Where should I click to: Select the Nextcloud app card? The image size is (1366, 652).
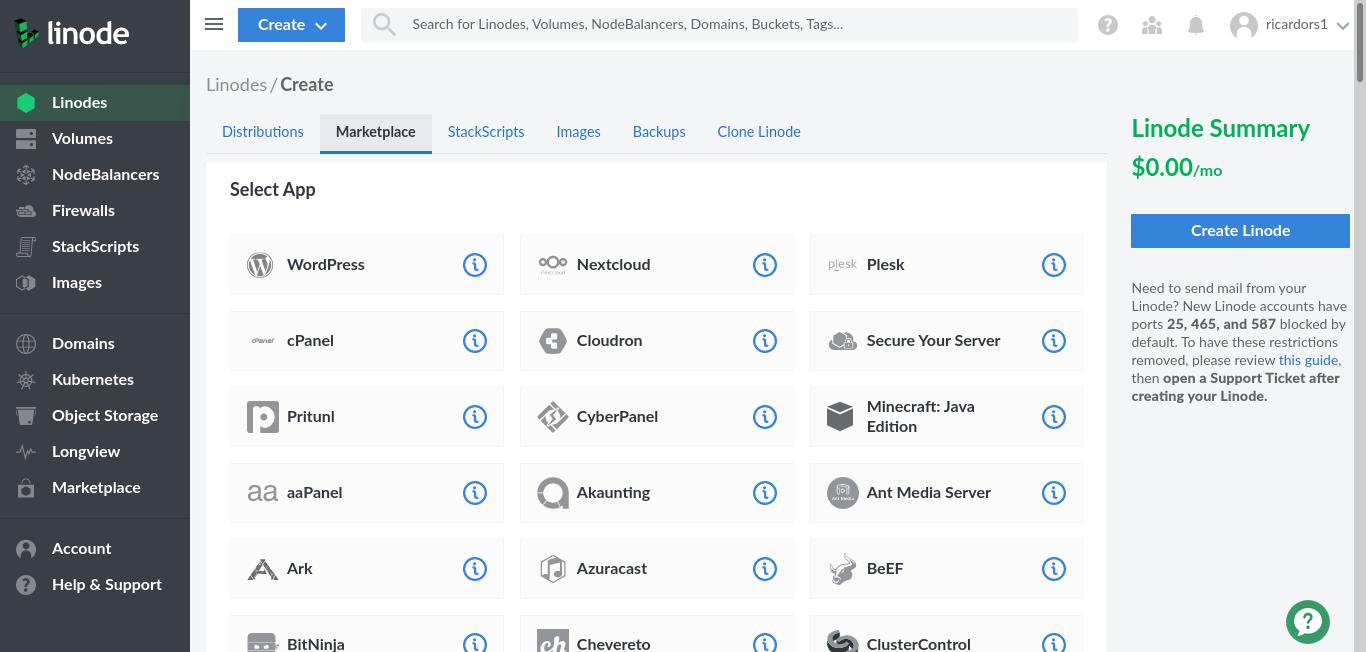(657, 265)
